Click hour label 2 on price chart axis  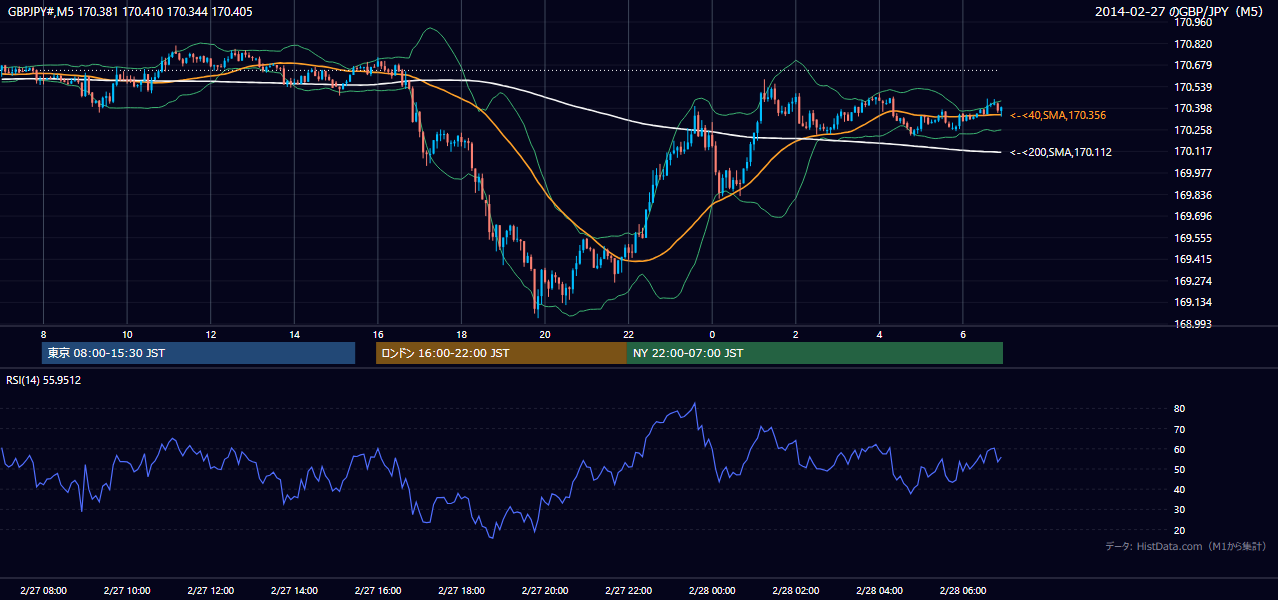coord(795,334)
